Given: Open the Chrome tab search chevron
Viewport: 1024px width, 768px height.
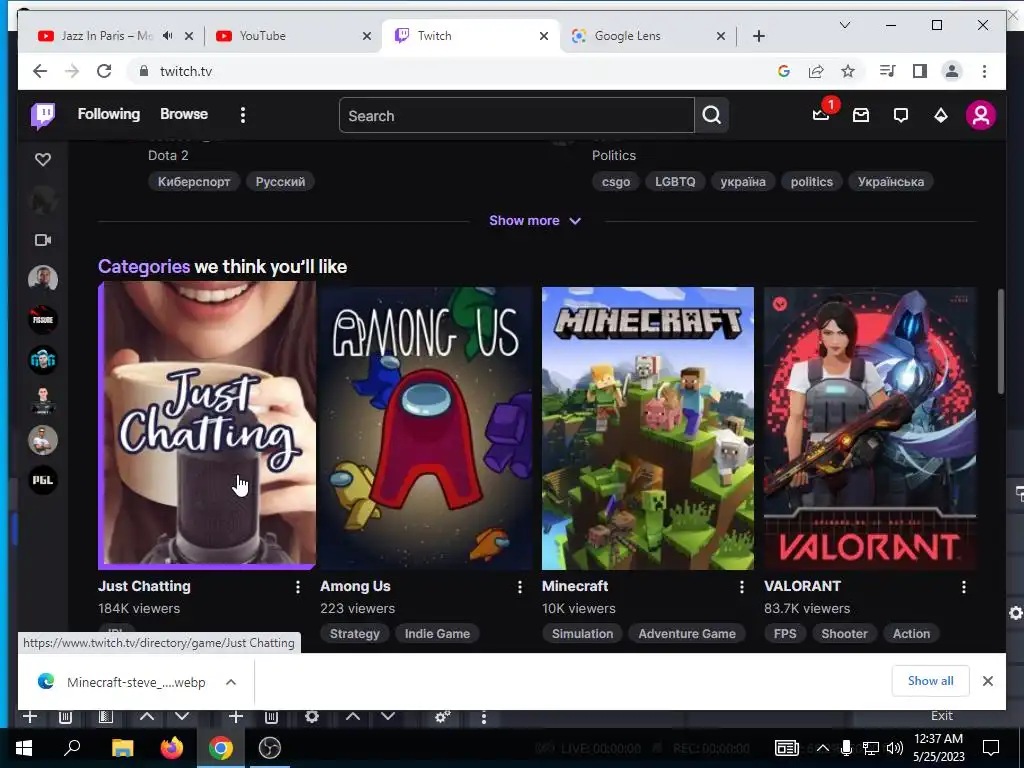Looking at the screenshot, I should pyautogui.click(x=844, y=25).
